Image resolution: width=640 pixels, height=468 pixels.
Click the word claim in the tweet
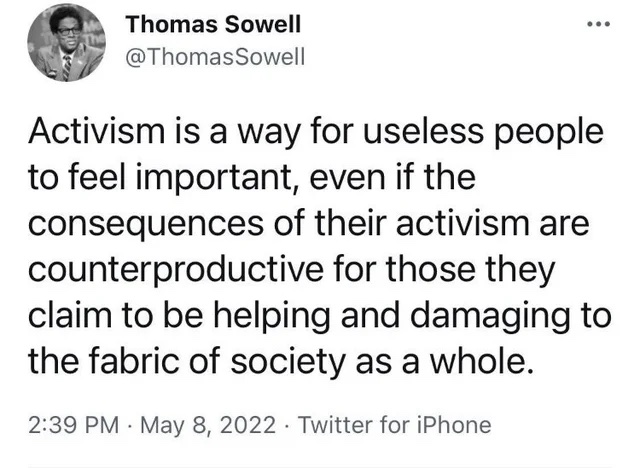tap(69, 315)
